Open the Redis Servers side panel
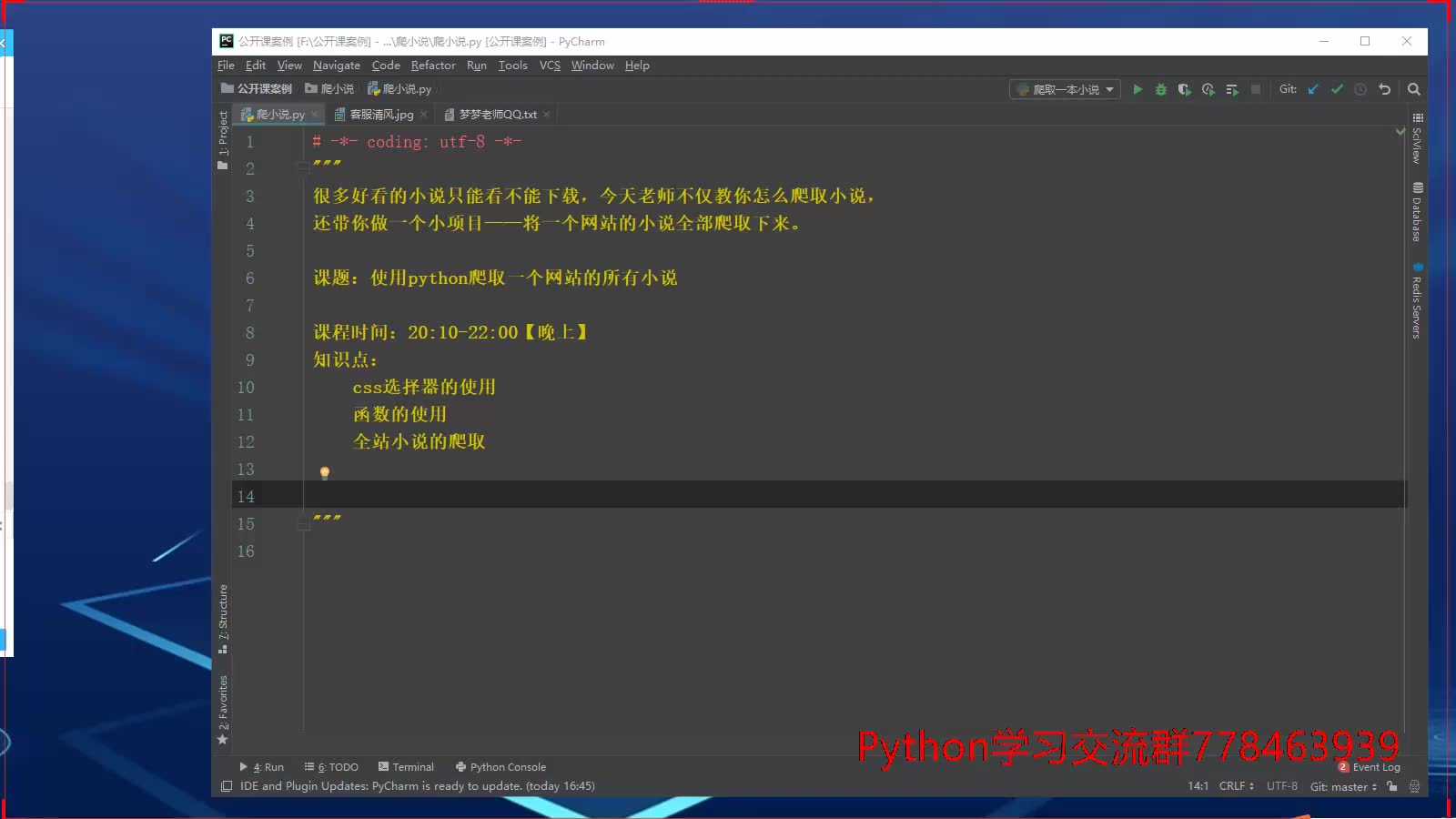This screenshot has height=819, width=1456. (x=1417, y=301)
